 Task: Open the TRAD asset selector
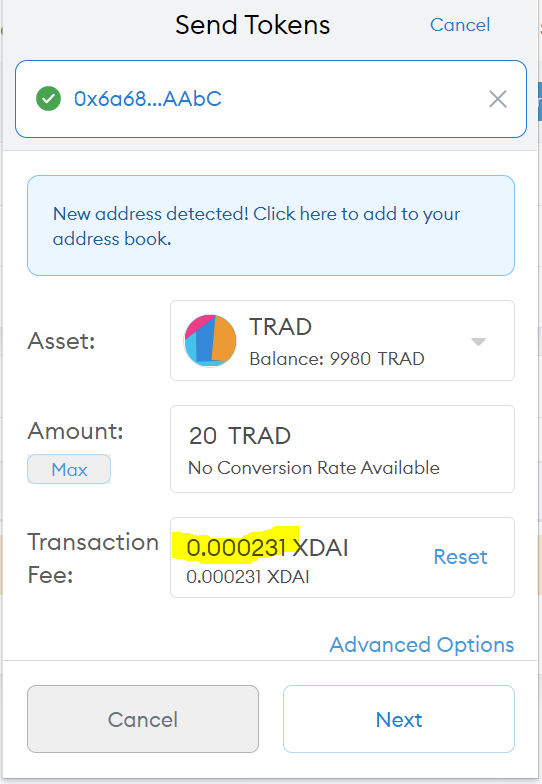tap(342, 340)
